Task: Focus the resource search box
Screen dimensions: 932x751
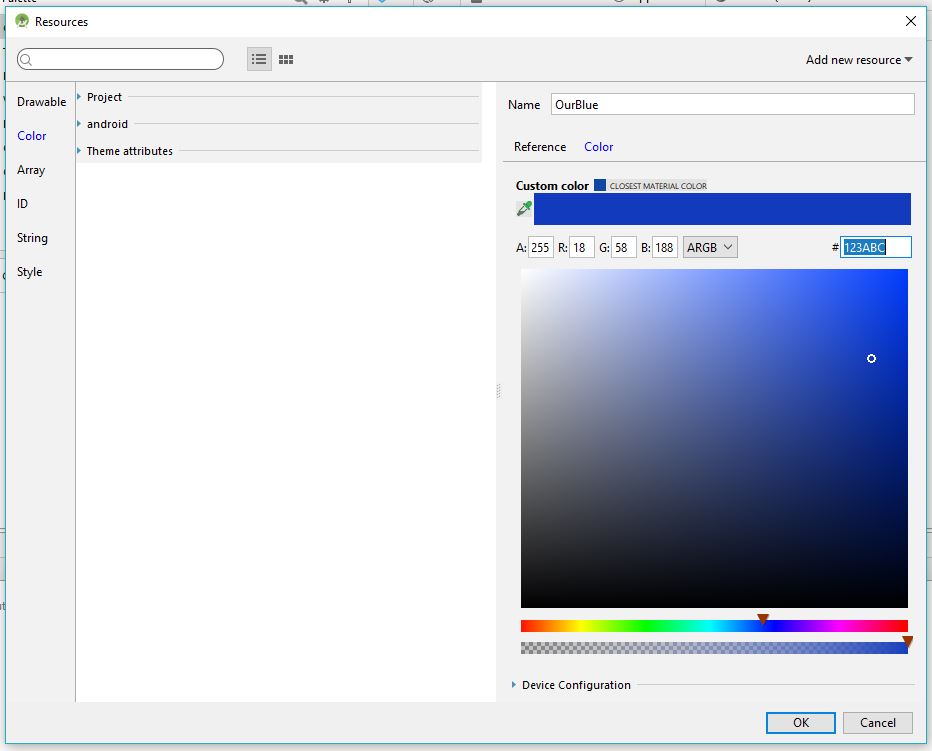Action: (x=121, y=59)
